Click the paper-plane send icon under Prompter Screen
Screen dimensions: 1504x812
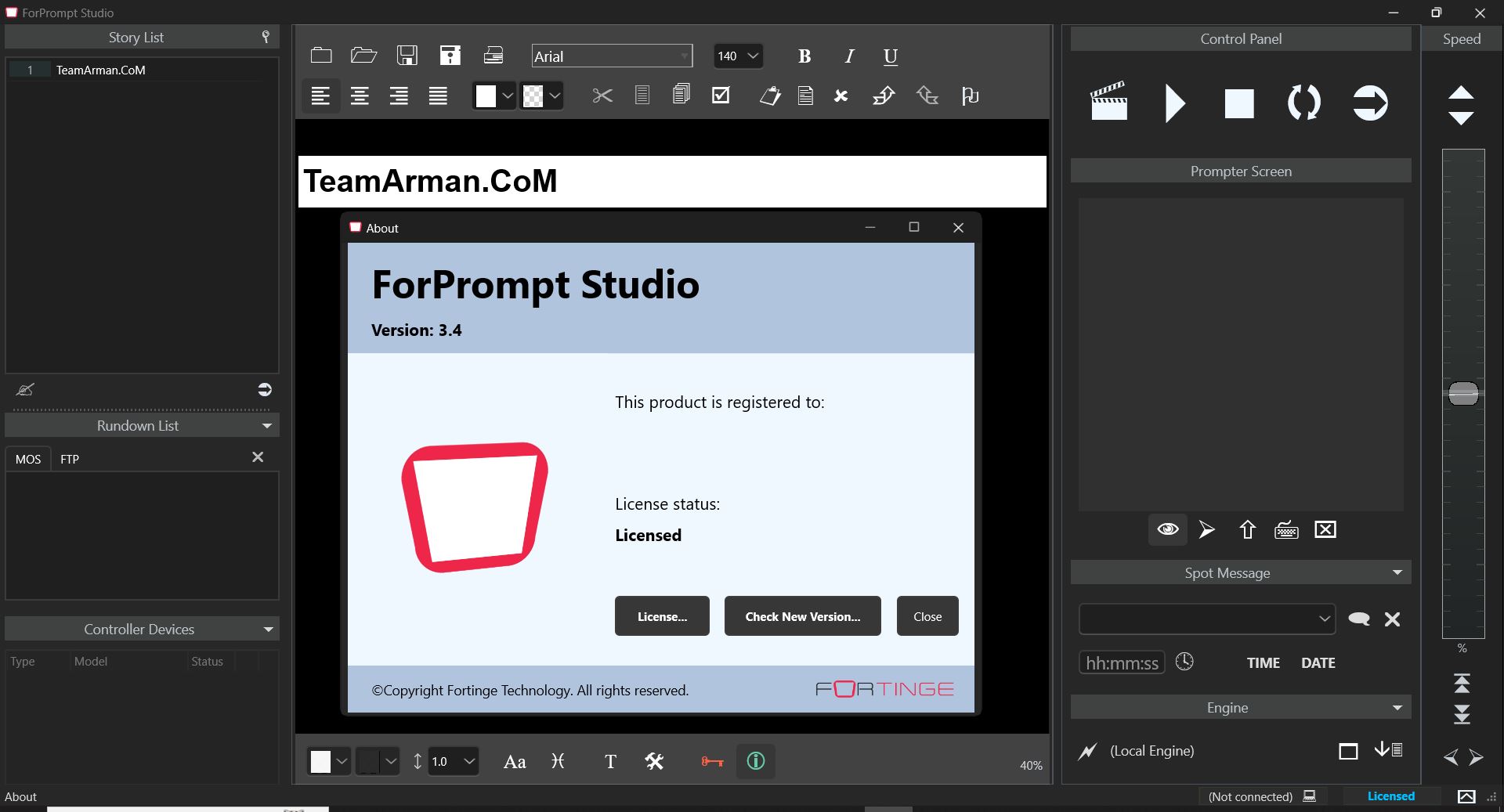coord(1207,530)
